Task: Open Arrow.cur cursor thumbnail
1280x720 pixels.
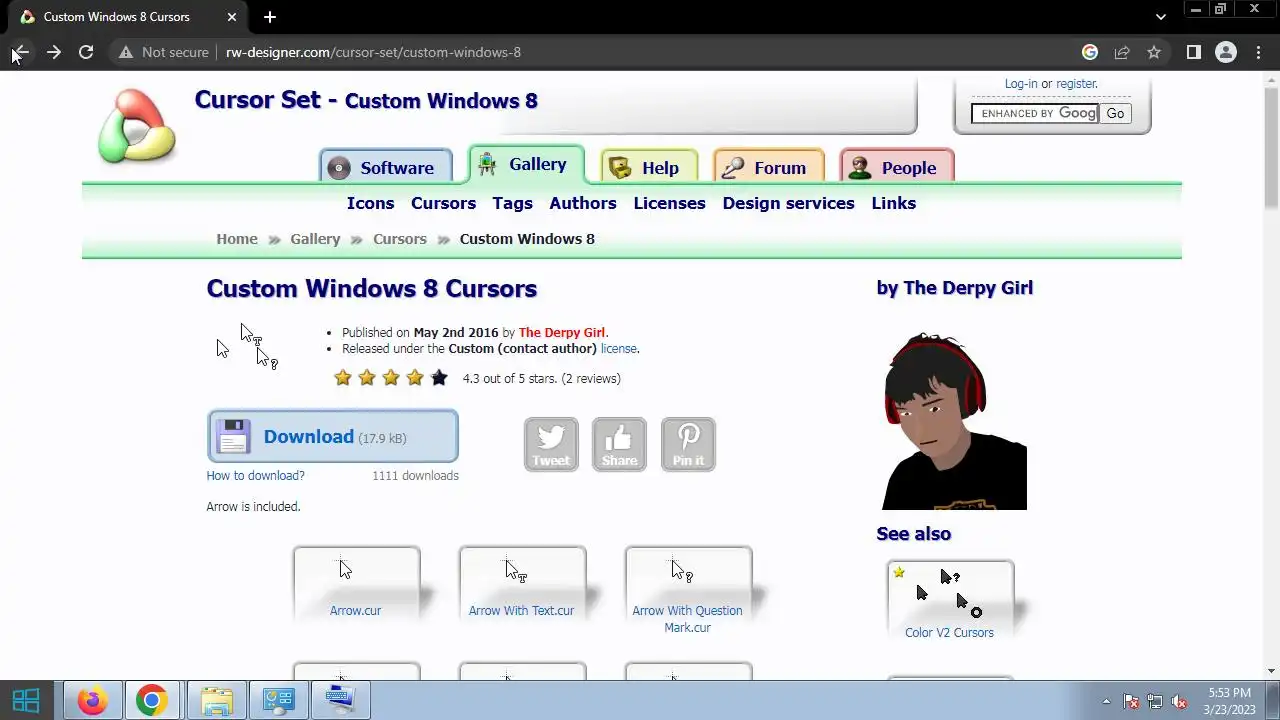Action: click(x=356, y=585)
